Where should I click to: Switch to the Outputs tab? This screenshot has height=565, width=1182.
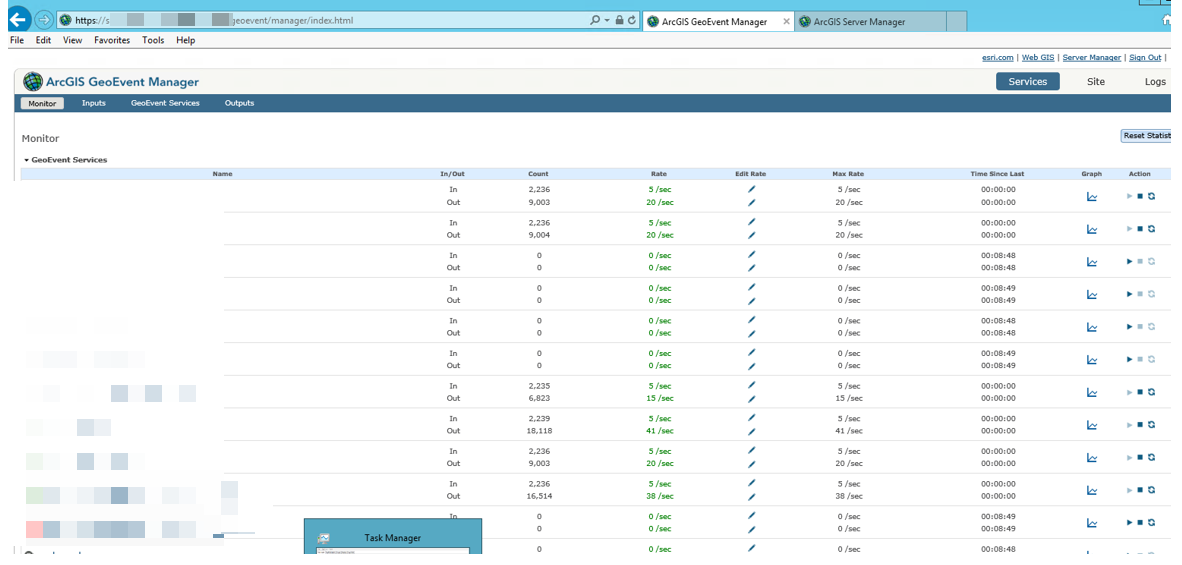pyautogui.click(x=239, y=103)
